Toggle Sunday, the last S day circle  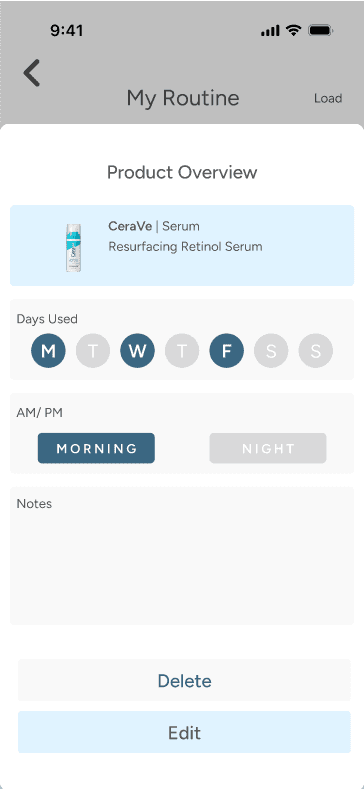(x=316, y=350)
